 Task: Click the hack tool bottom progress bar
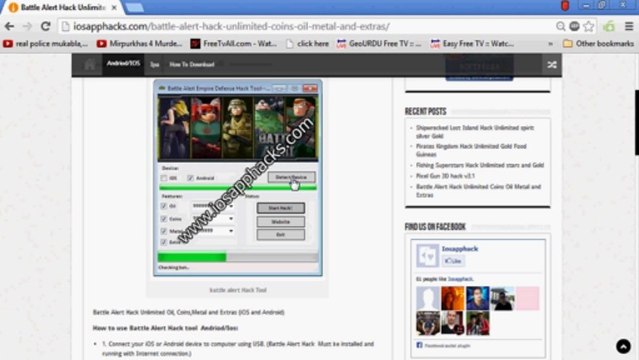238,257
